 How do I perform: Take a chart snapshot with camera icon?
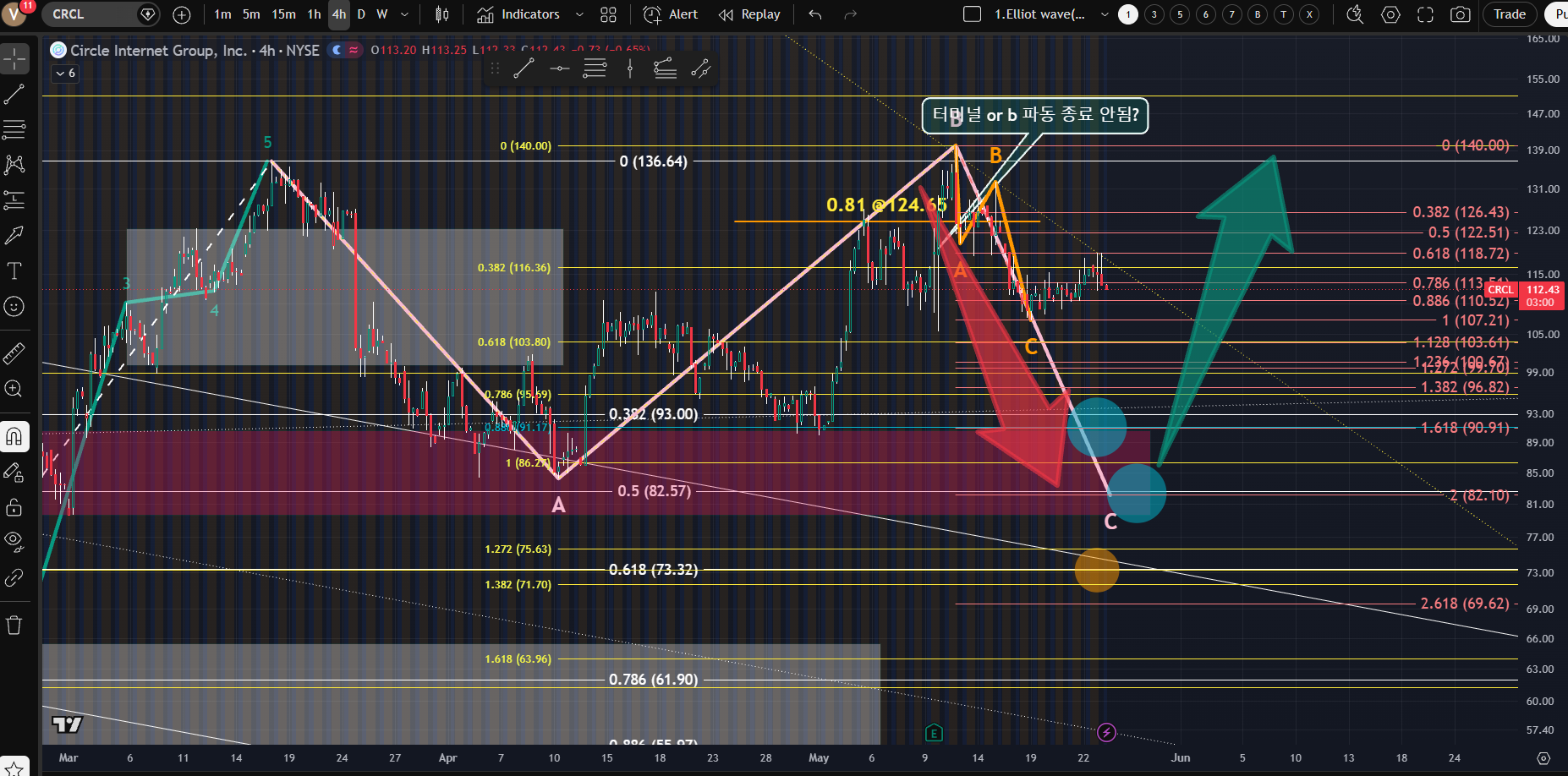(x=1460, y=14)
